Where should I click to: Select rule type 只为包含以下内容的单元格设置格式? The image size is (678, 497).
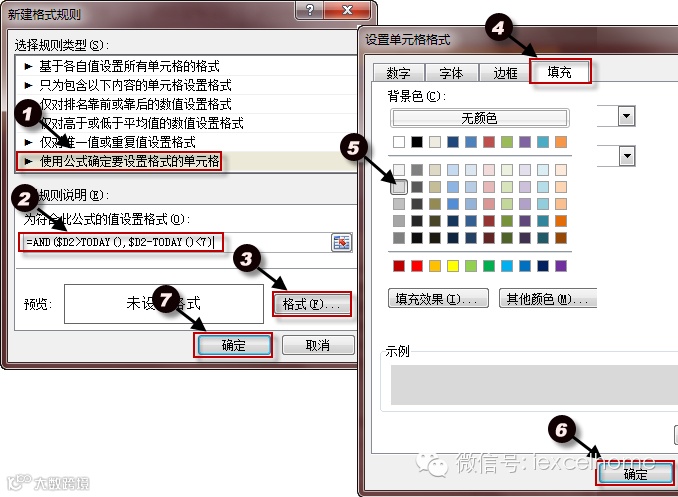pyautogui.click(x=186, y=85)
